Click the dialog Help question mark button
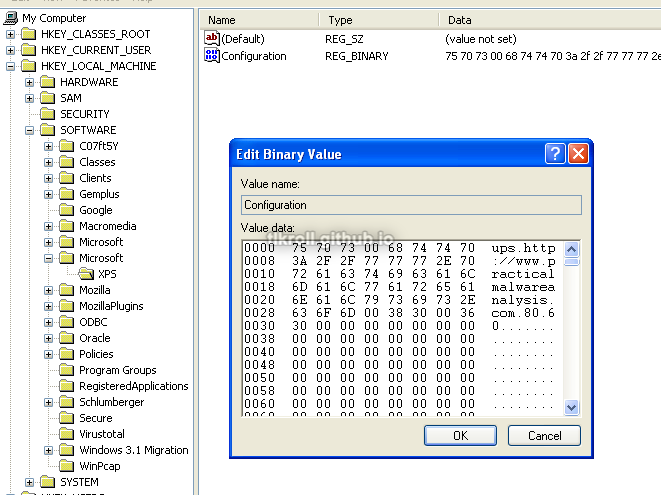Viewport: 661px width, 495px height. [555, 154]
